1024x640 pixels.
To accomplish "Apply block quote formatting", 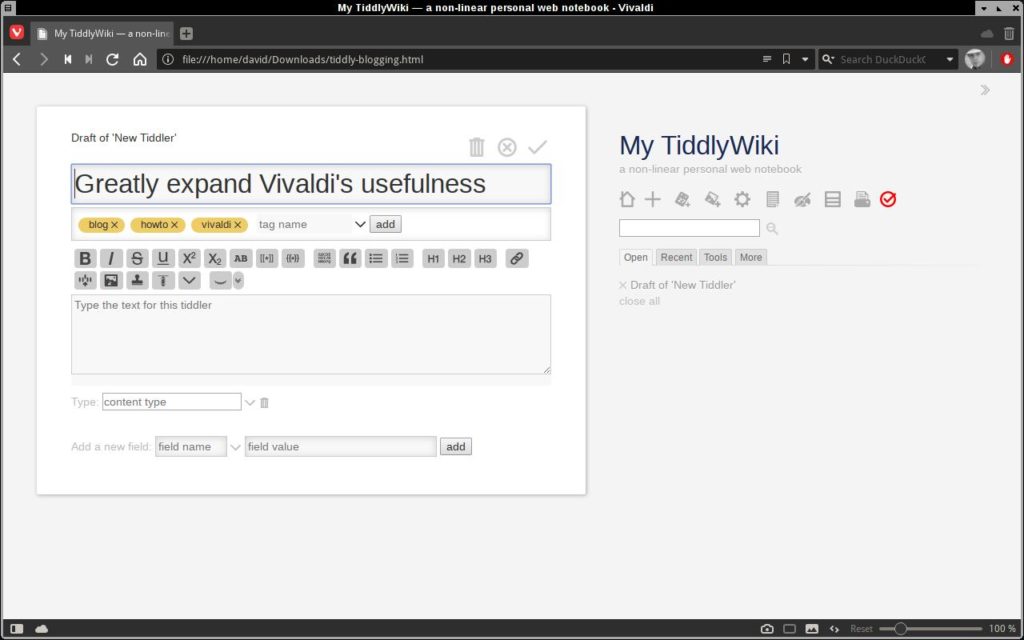I will (350, 259).
